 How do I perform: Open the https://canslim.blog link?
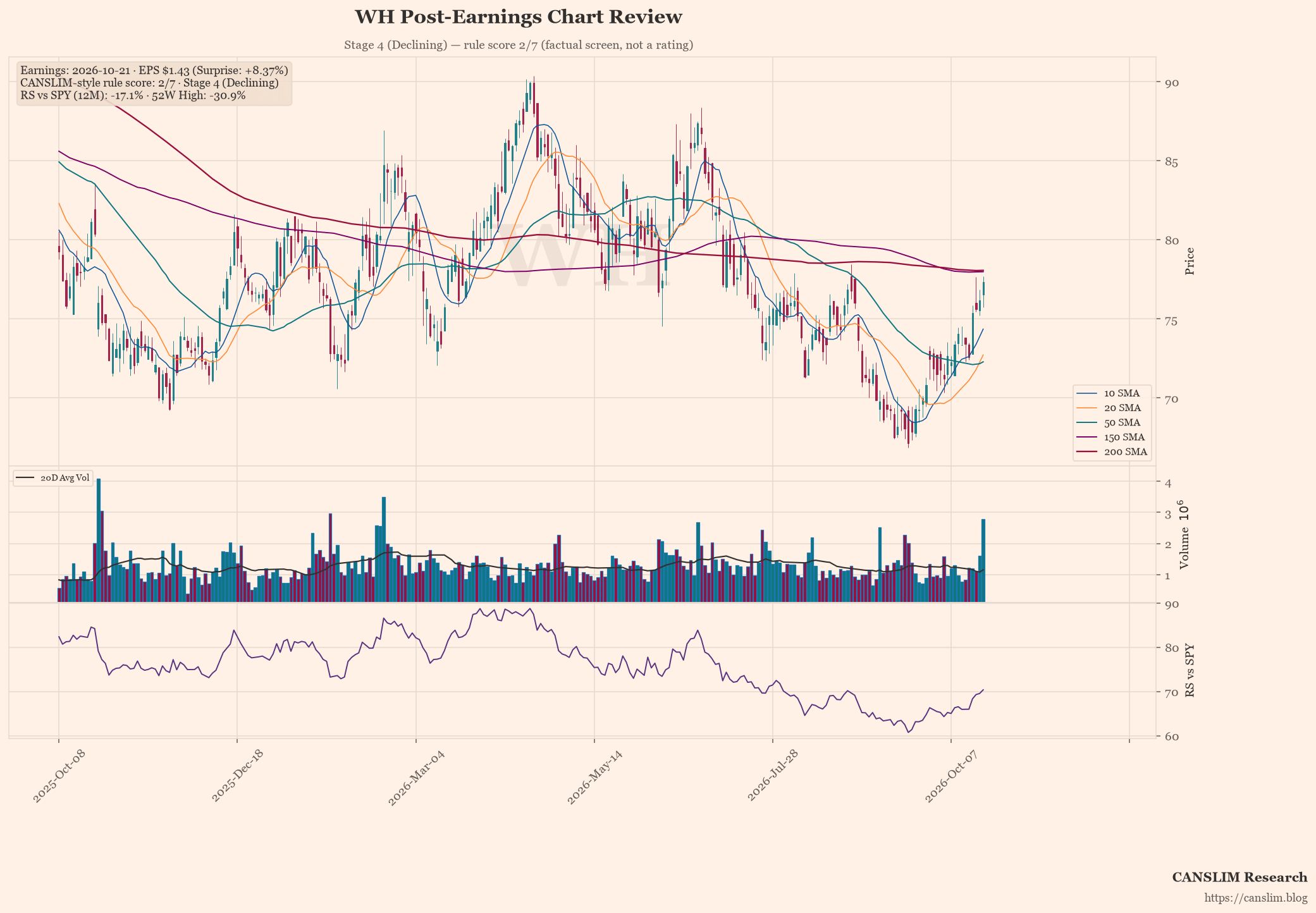click(1256, 898)
